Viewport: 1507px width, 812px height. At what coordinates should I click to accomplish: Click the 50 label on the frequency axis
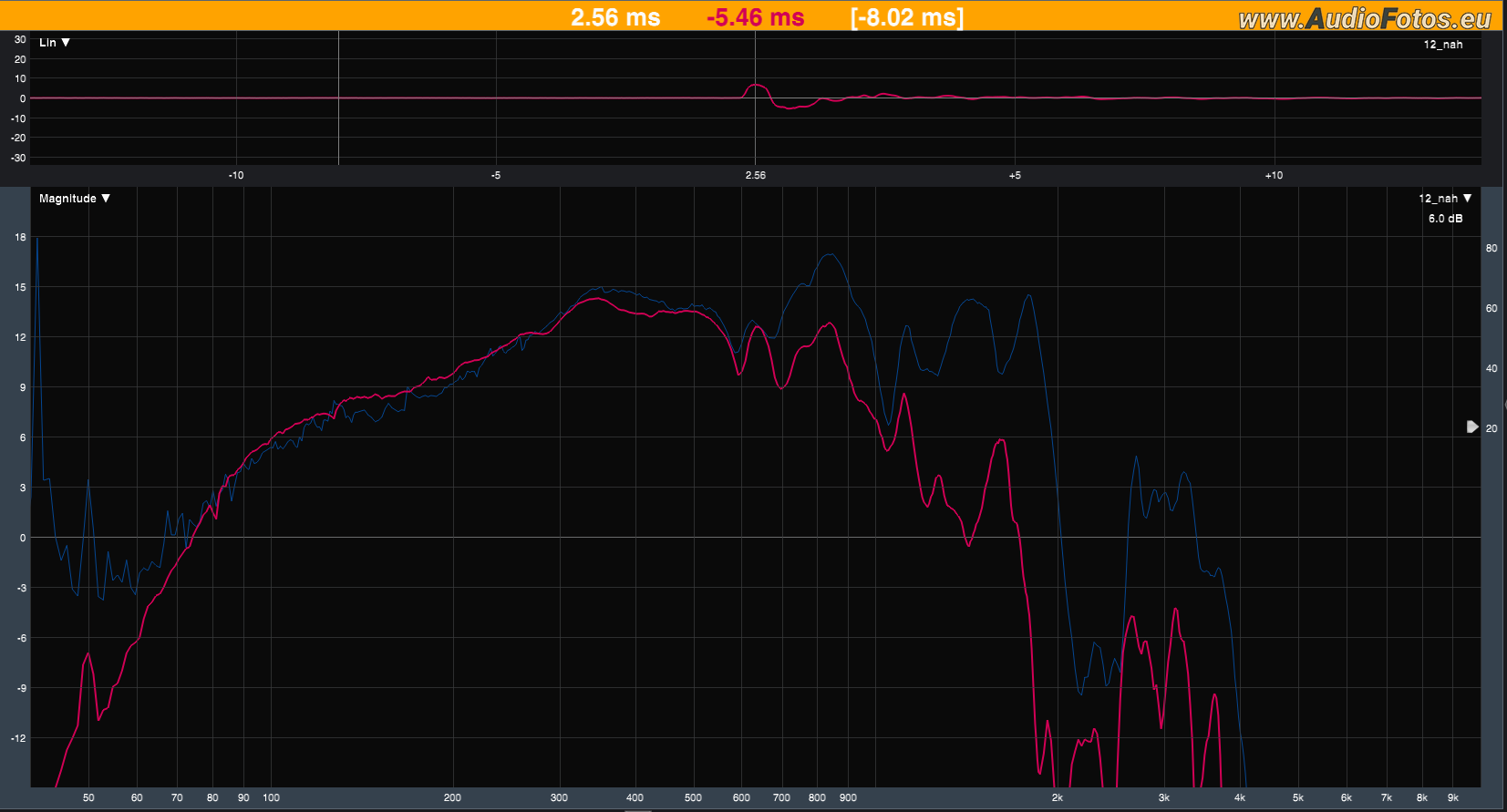[88, 797]
